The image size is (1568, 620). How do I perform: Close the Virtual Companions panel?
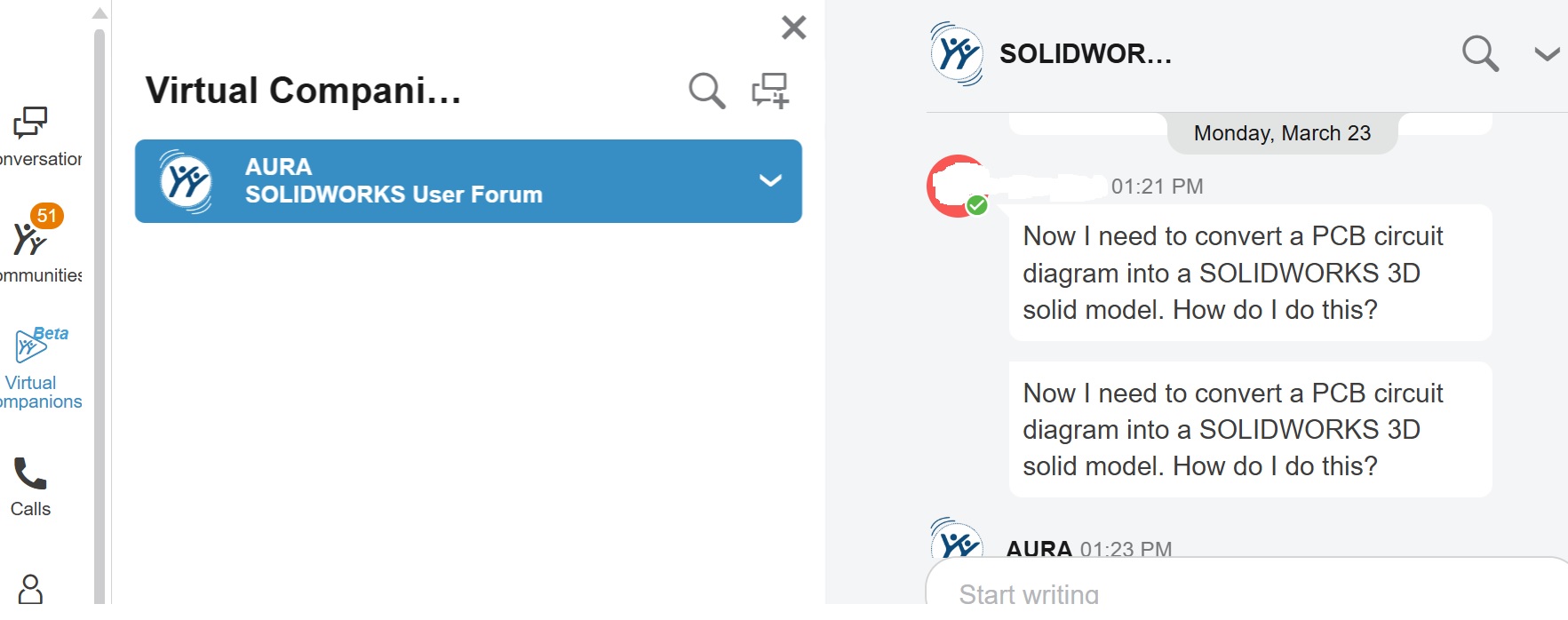(x=793, y=28)
